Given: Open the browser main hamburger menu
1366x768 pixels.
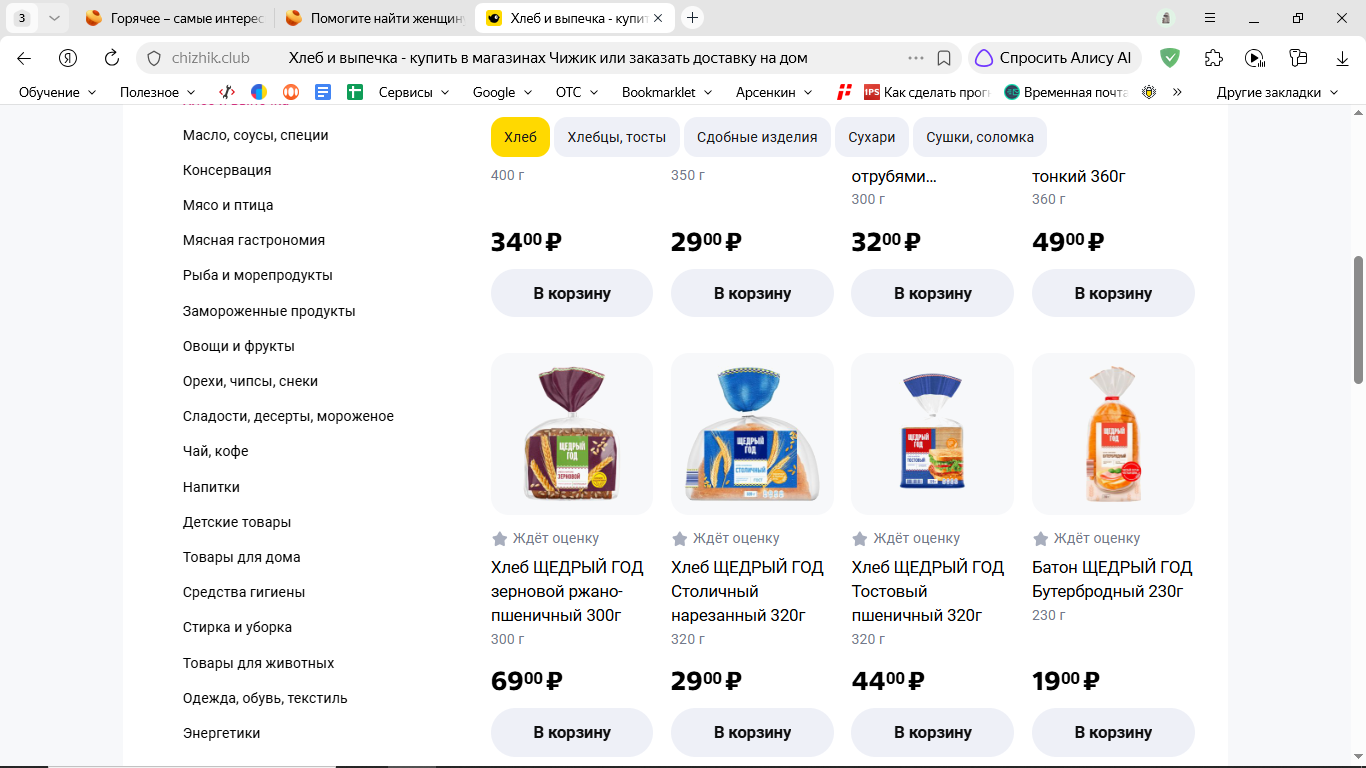Looking at the screenshot, I should point(1210,18).
